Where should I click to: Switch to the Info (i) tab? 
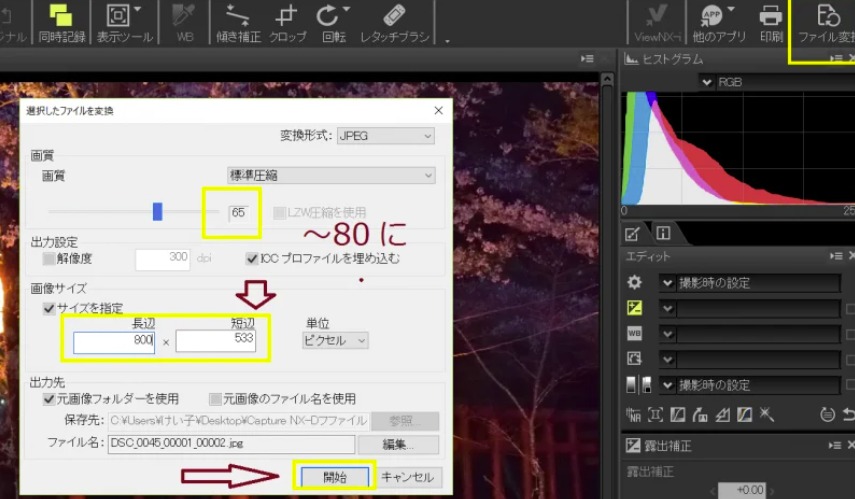[x=661, y=235]
